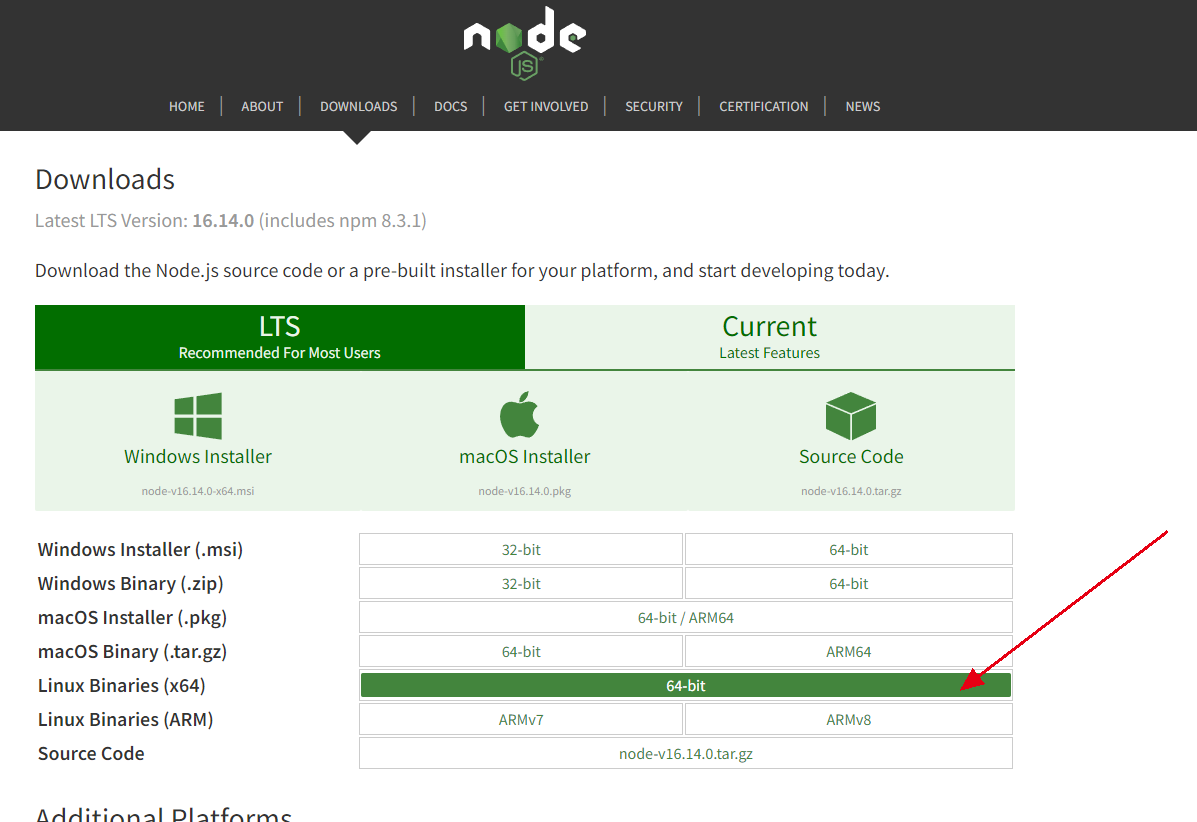The image size is (1197, 822).
Task: Go to the DOCS section
Action: pyautogui.click(x=450, y=106)
